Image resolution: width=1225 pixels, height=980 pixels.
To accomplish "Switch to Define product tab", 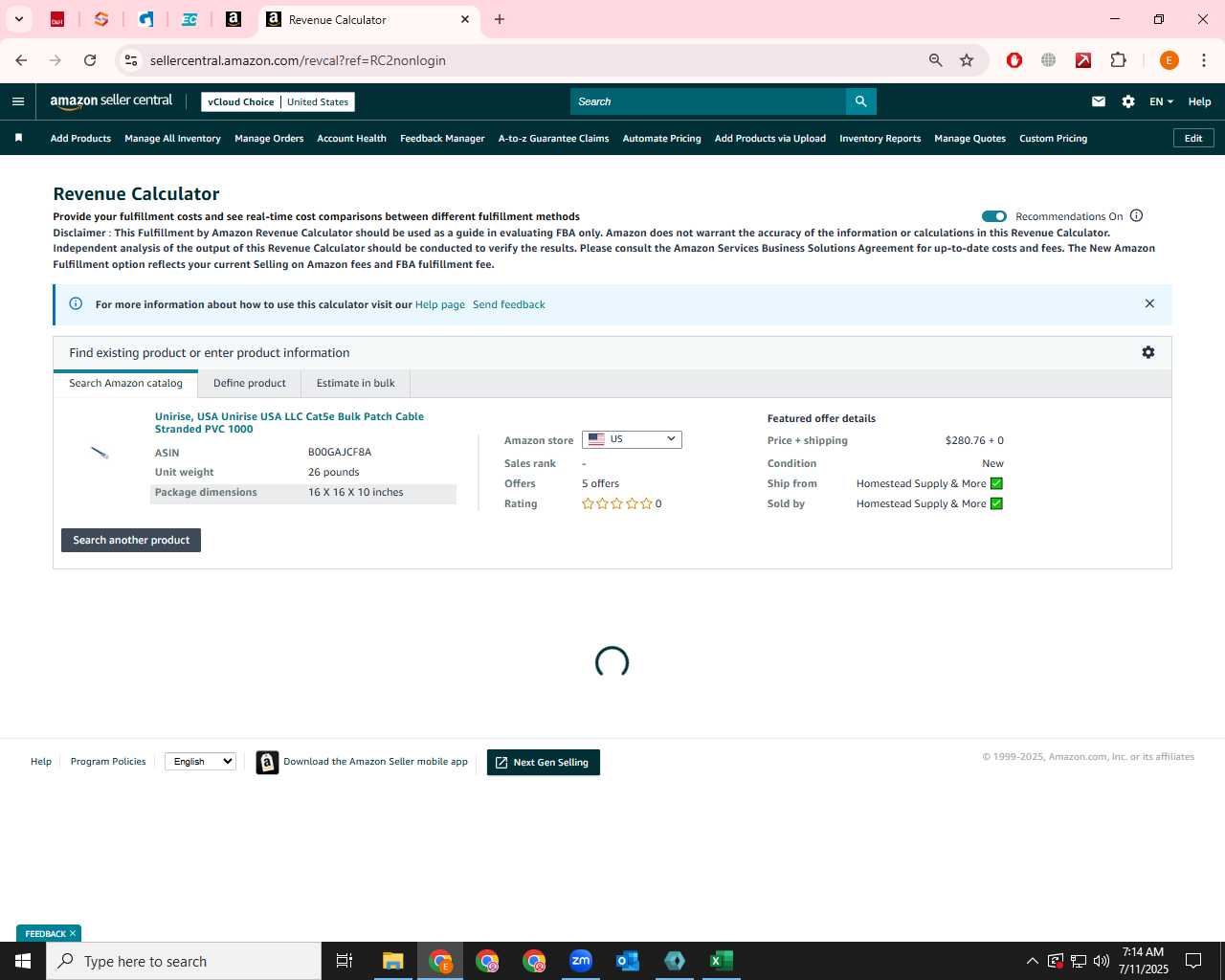I will [250, 383].
